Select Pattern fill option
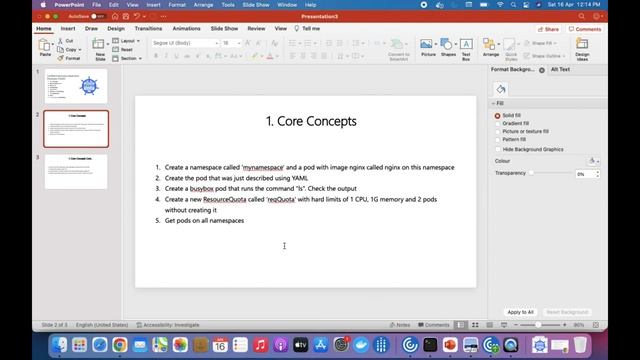This screenshot has width=640, height=360. 497,140
